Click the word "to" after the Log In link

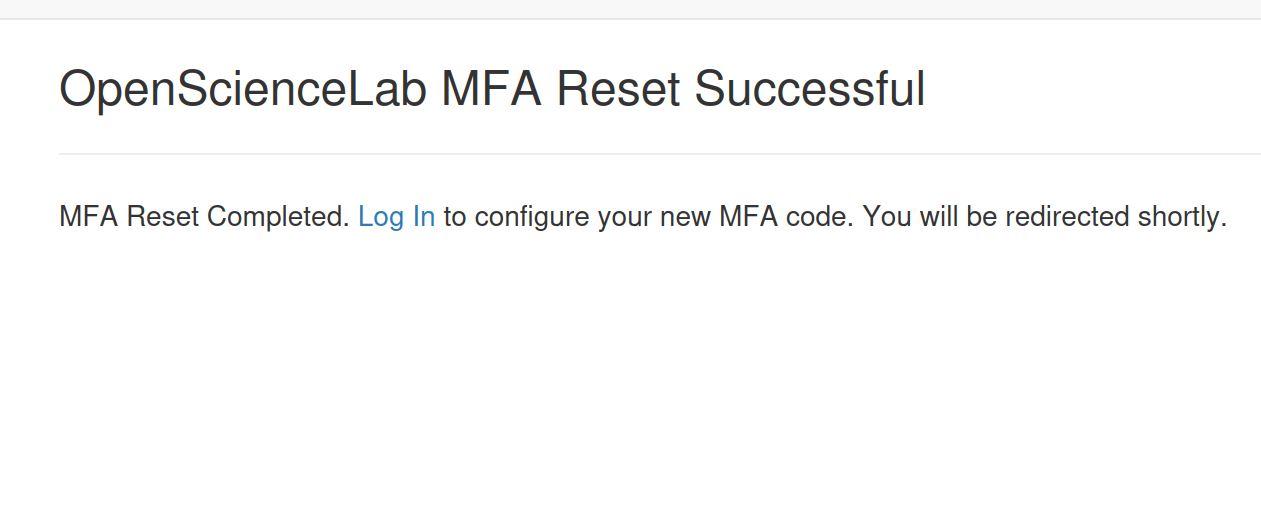[455, 216]
